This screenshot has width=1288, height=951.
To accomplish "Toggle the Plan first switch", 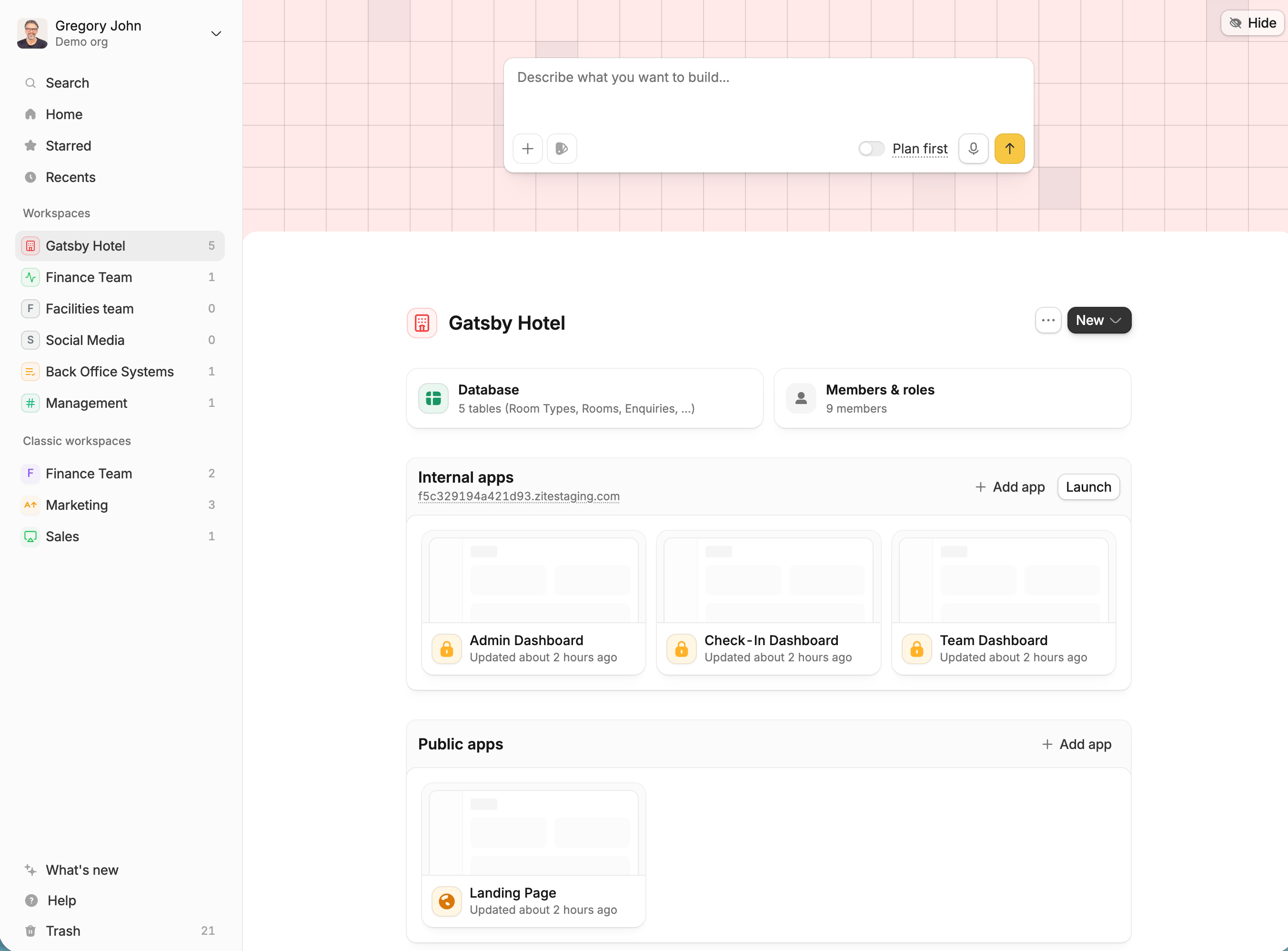I will click(871, 149).
